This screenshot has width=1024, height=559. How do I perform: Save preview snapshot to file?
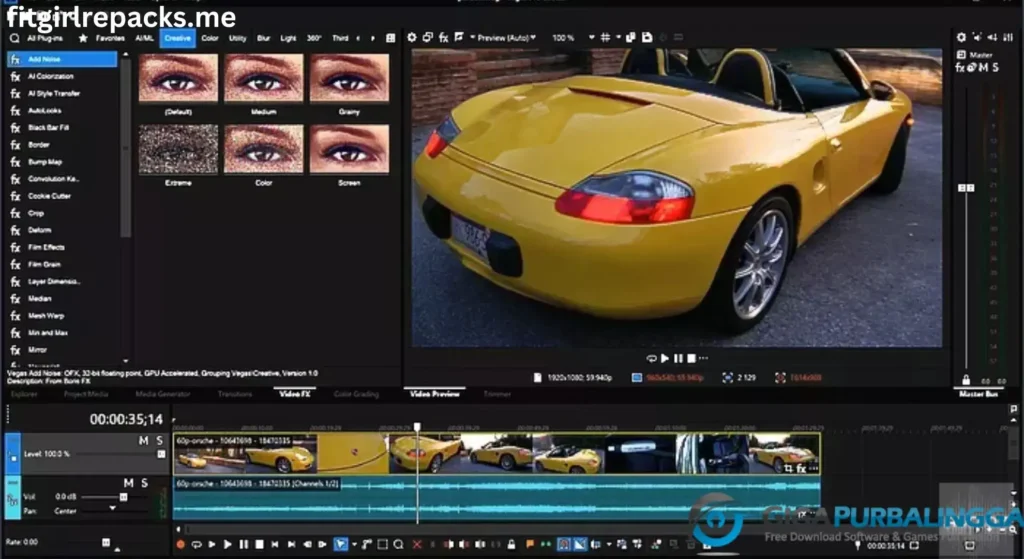click(x=647, y=38)
